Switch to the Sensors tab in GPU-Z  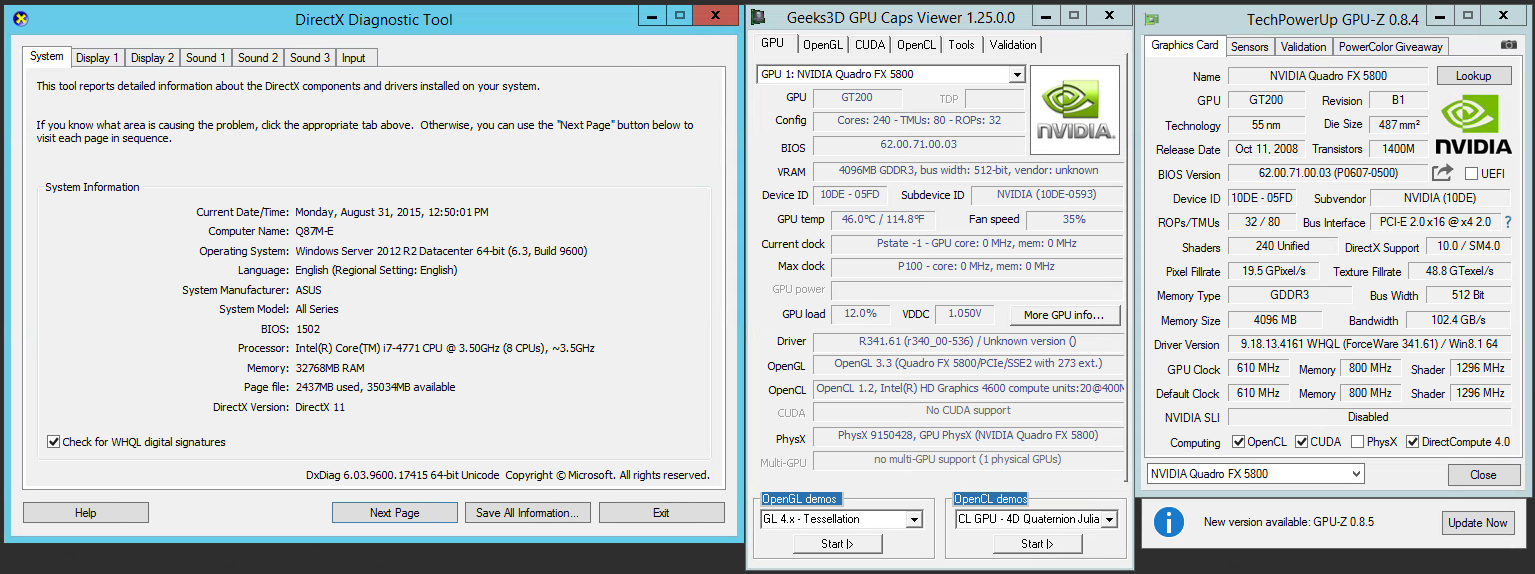pos(1250,47)
